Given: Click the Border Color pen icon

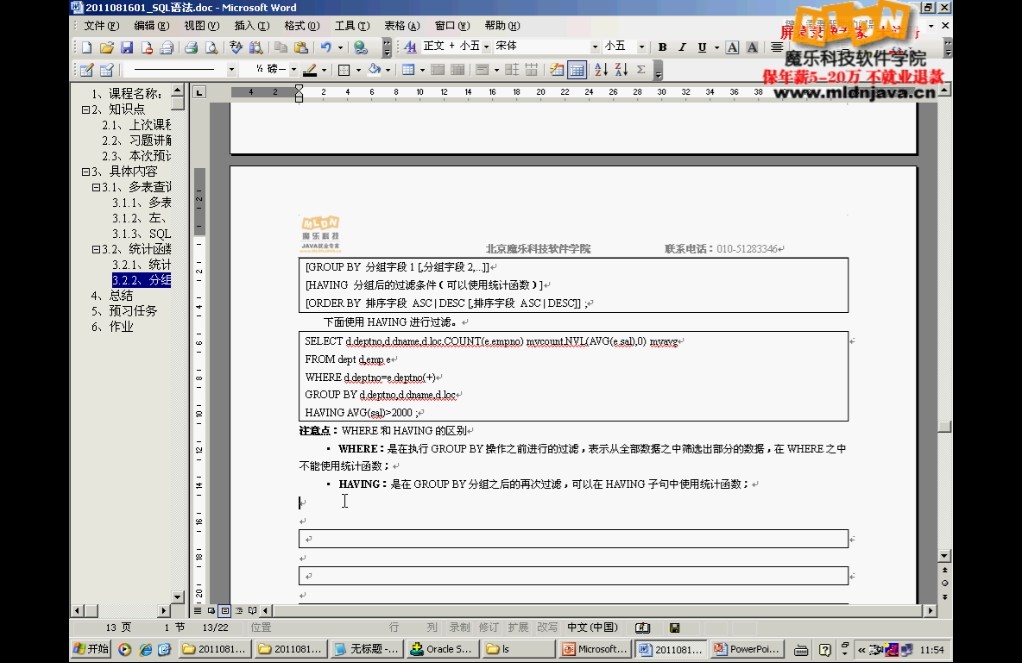Looking at the screenshot, I should pyautogui.click(x=310, y=70).
